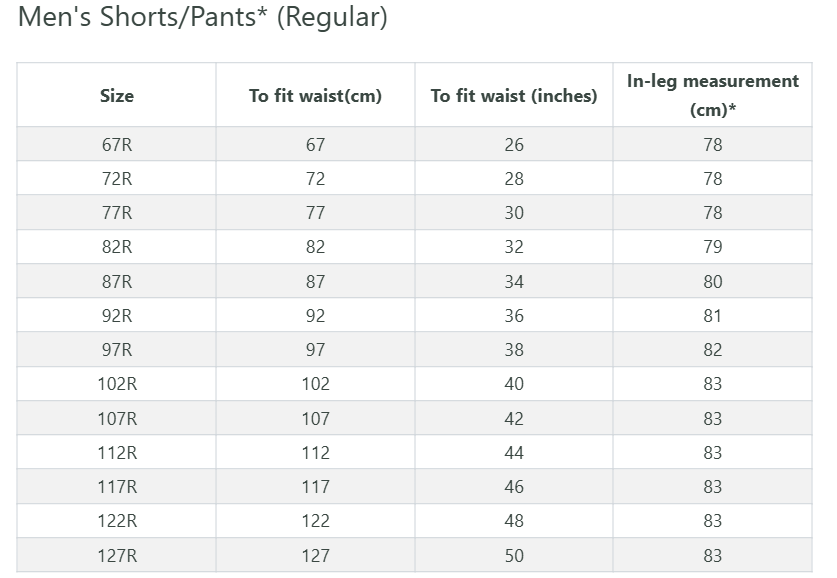The height and width of the screenshot is (578, 837).
Task: Choose the 82R size row label
Action: point(116,247)
